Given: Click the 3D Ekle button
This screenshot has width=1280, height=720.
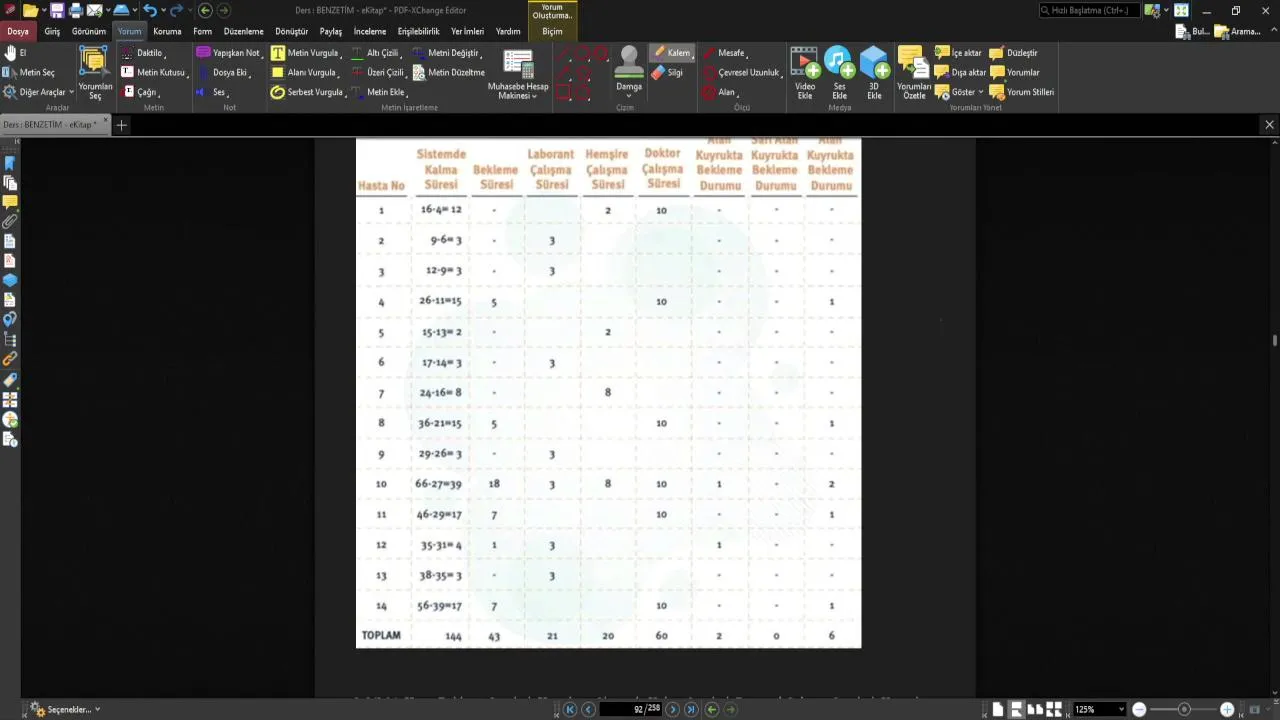Looking at the screenshot, I should [874, 73].
